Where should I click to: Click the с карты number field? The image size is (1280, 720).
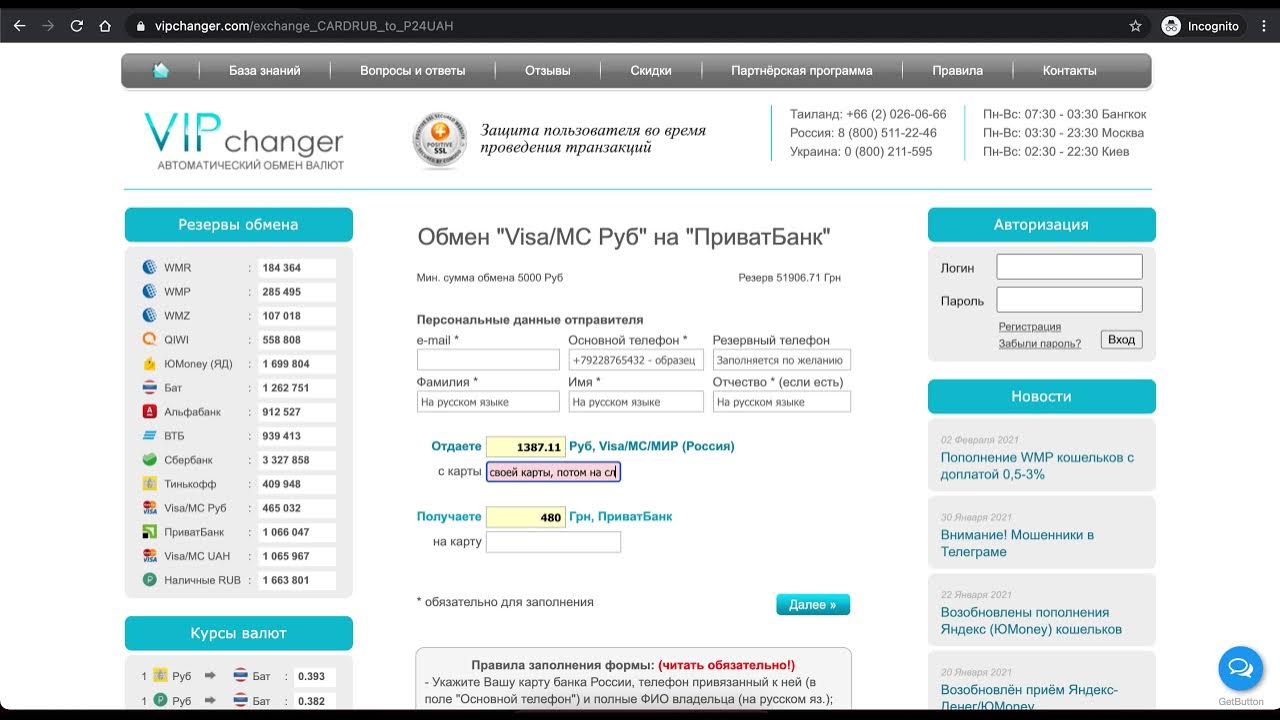click(x=553, y=472)
